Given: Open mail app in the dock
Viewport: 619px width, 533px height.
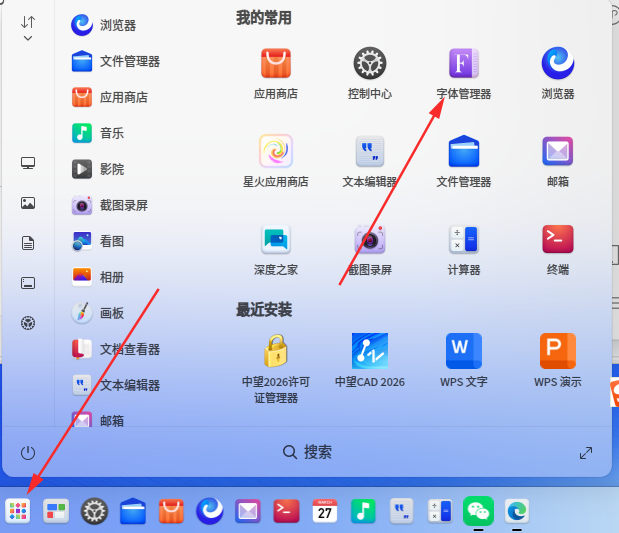Looking at the screenshot, I should click(248, 511).
